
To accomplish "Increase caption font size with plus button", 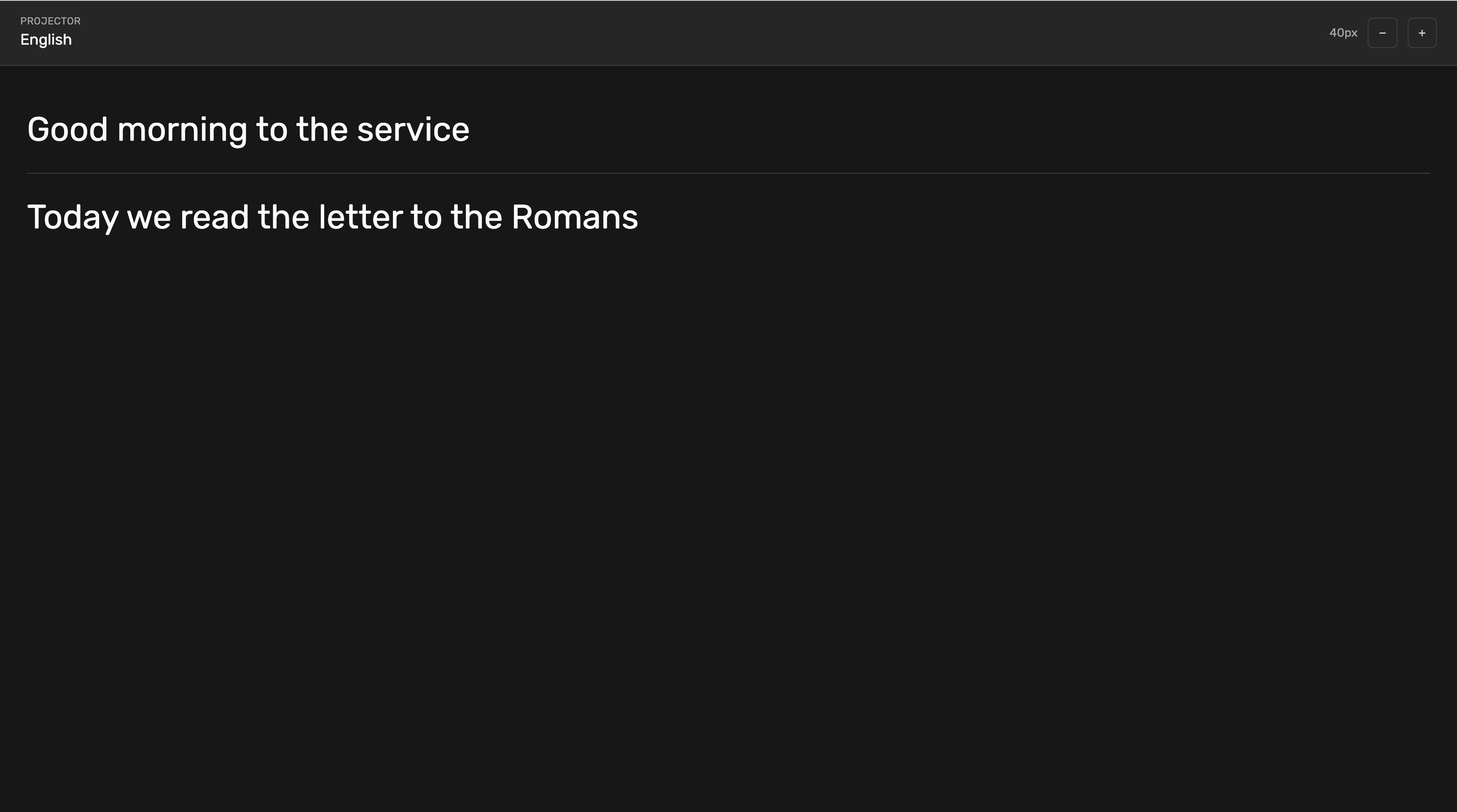I will pos(1421,33).
